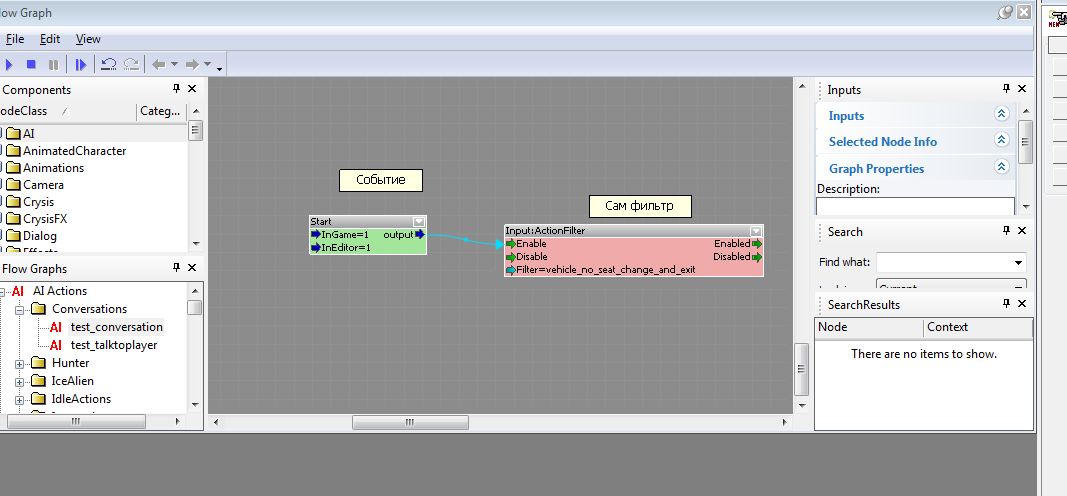Click the navigate back arrow icon

158,65
